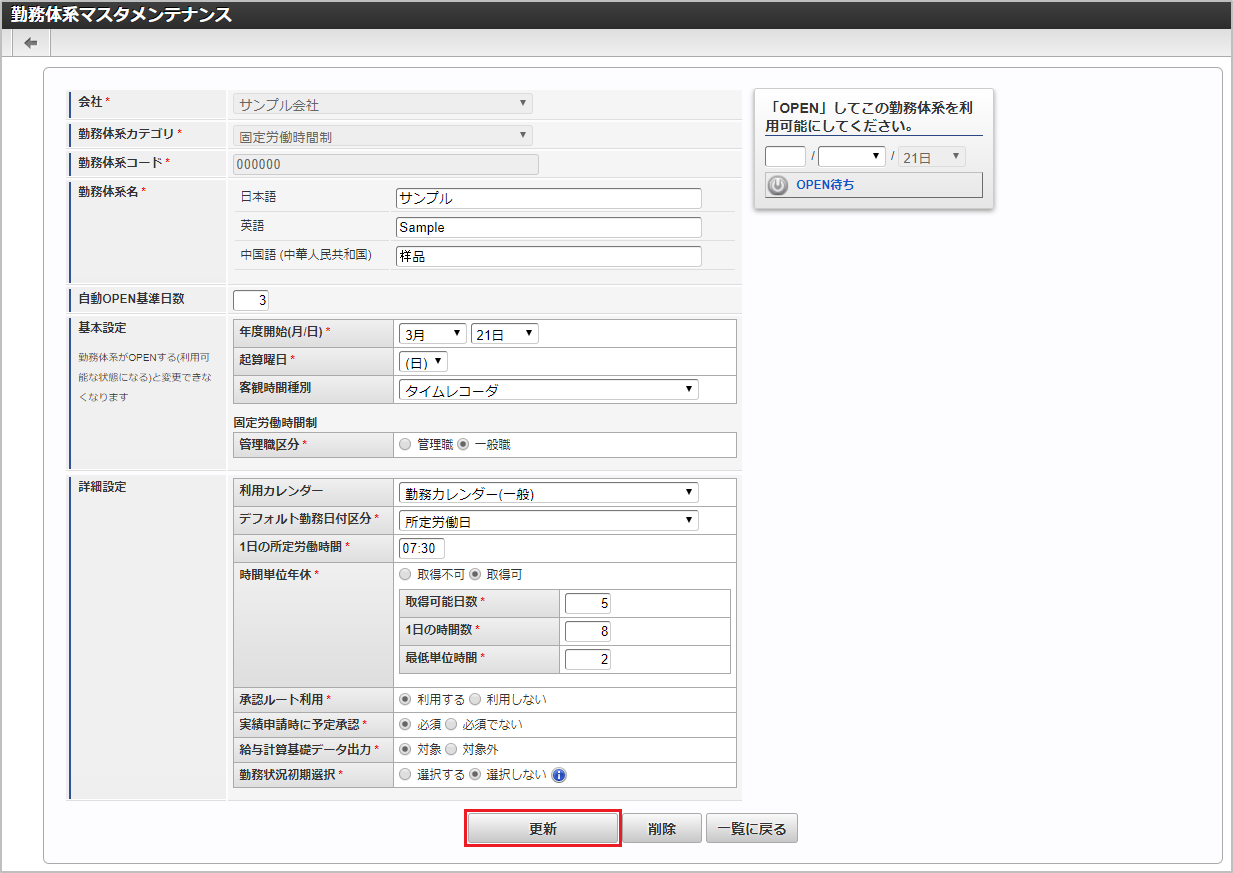Click the 詳細設定 section label
Viewport: 1233px width, 873px height.
pyautogui.click(x=103, y=487)
